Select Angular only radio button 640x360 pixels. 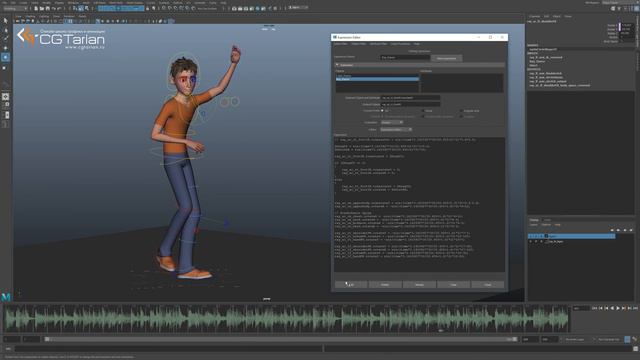coord(461,111)
